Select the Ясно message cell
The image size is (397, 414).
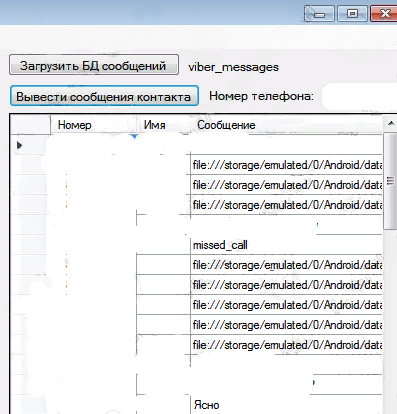pos(286,405)
